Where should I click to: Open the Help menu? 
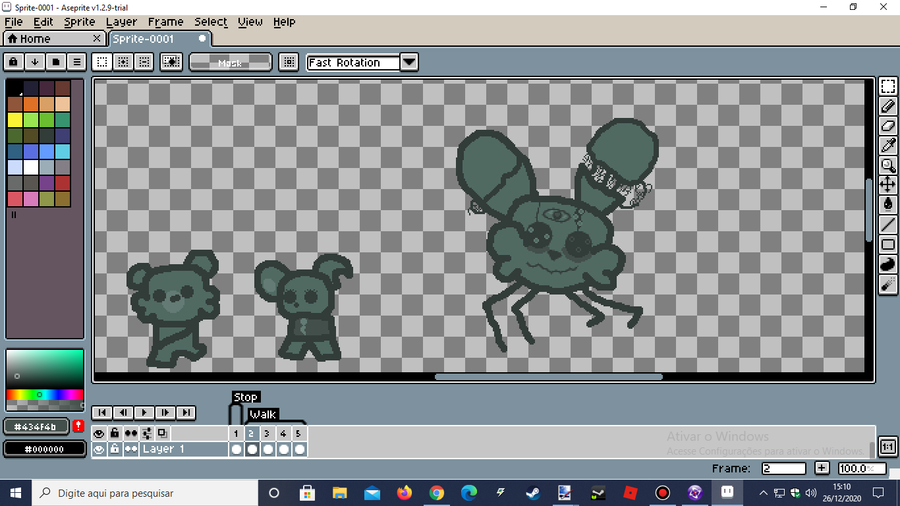click(284, 22)
